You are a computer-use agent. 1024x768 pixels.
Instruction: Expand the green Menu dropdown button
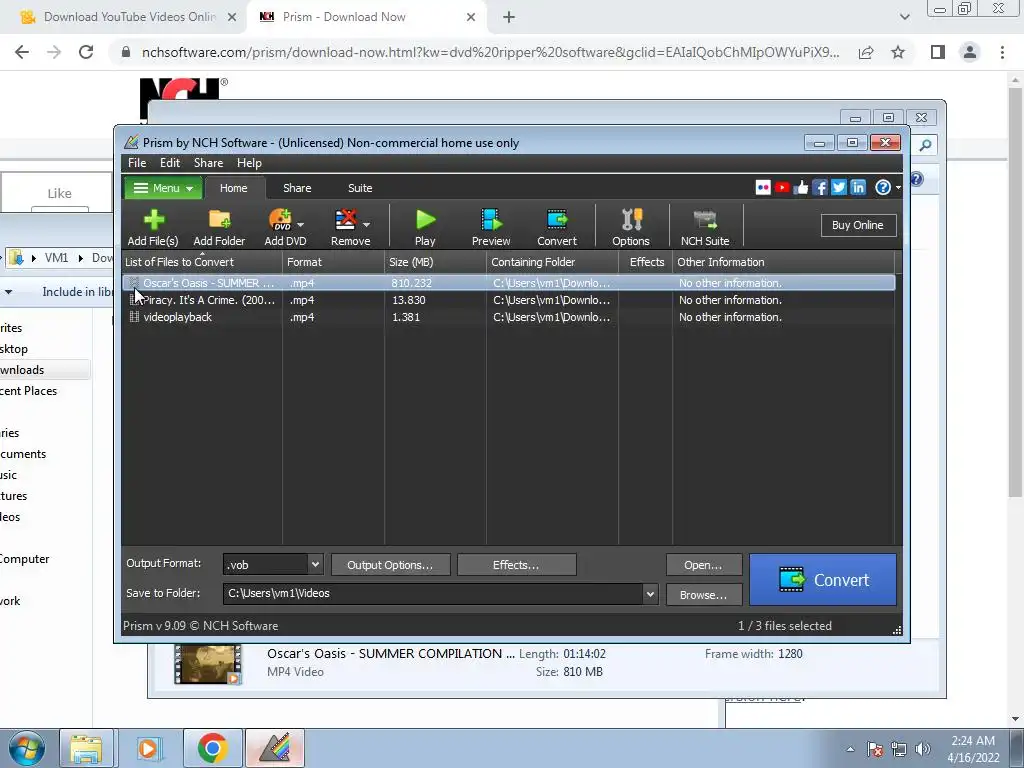(163, 188)
